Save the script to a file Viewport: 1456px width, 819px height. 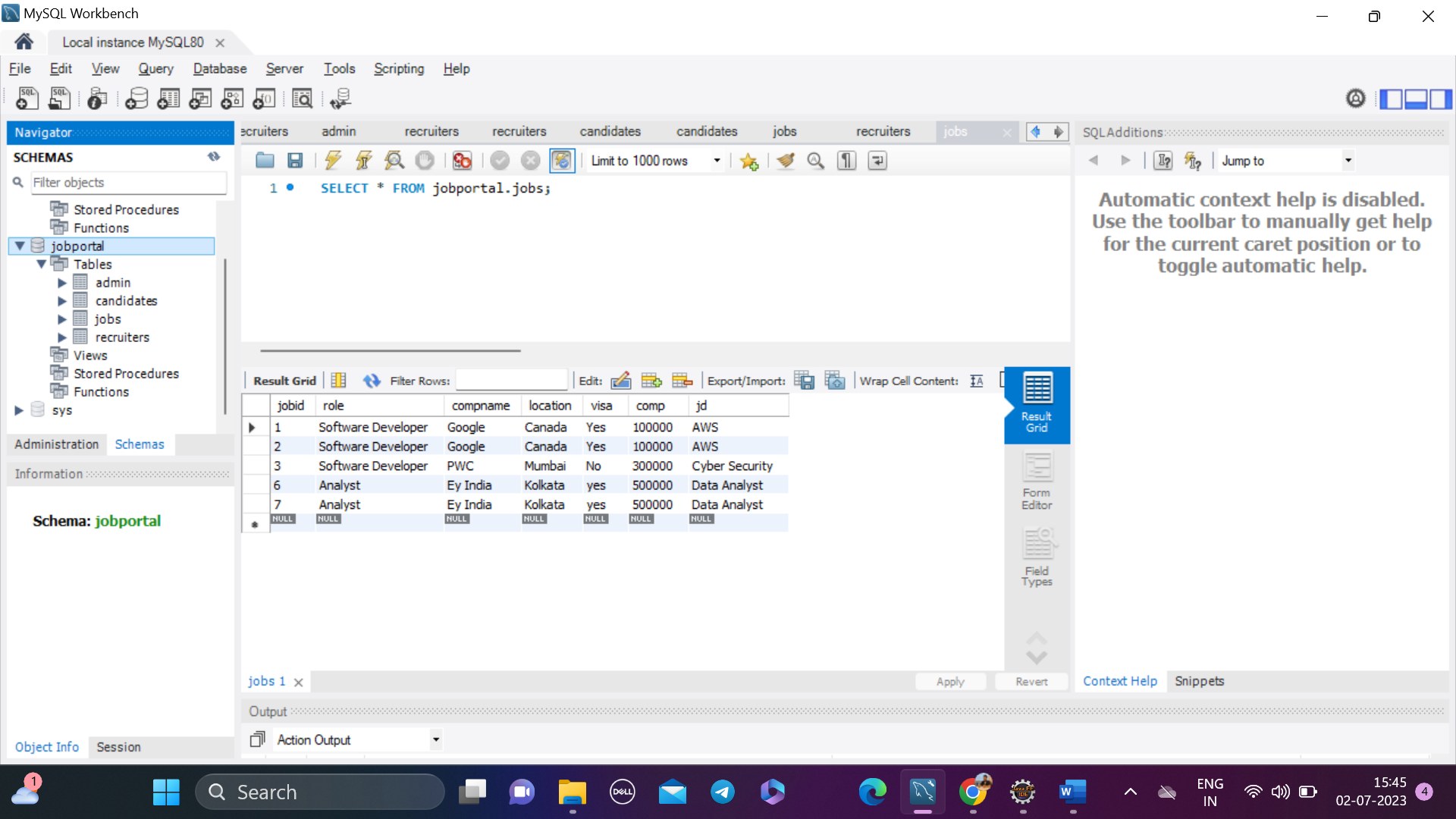tap(295, 161)
